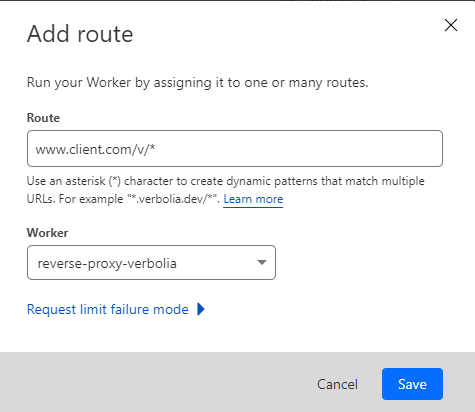Place cursor after www.client.com/v/* text
This screenshot has height=412, width=475.
point(156,149)
